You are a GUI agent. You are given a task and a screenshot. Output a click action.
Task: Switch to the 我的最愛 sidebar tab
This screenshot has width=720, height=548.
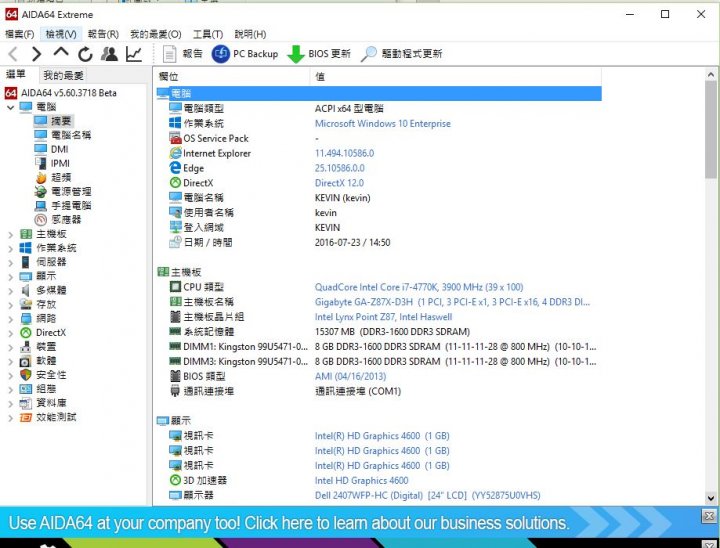coord(63,75)
